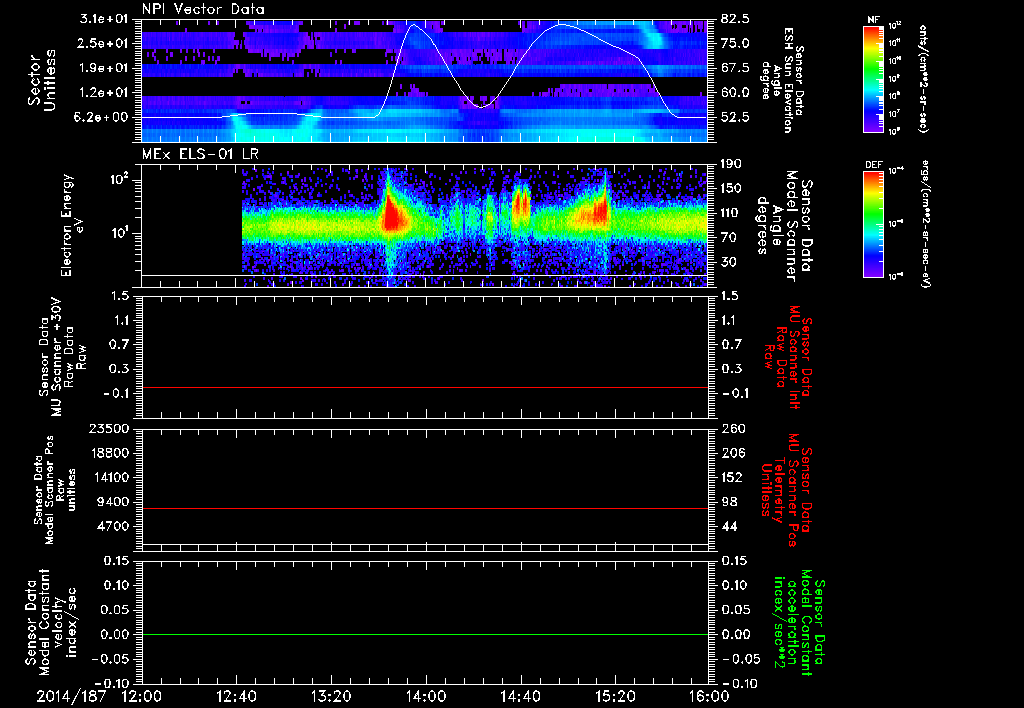Image resolution: width=1024 pixels, height=708 pixels.
Task: Click the red MU Scanner raw data line
Action: [x=425, y=387]
